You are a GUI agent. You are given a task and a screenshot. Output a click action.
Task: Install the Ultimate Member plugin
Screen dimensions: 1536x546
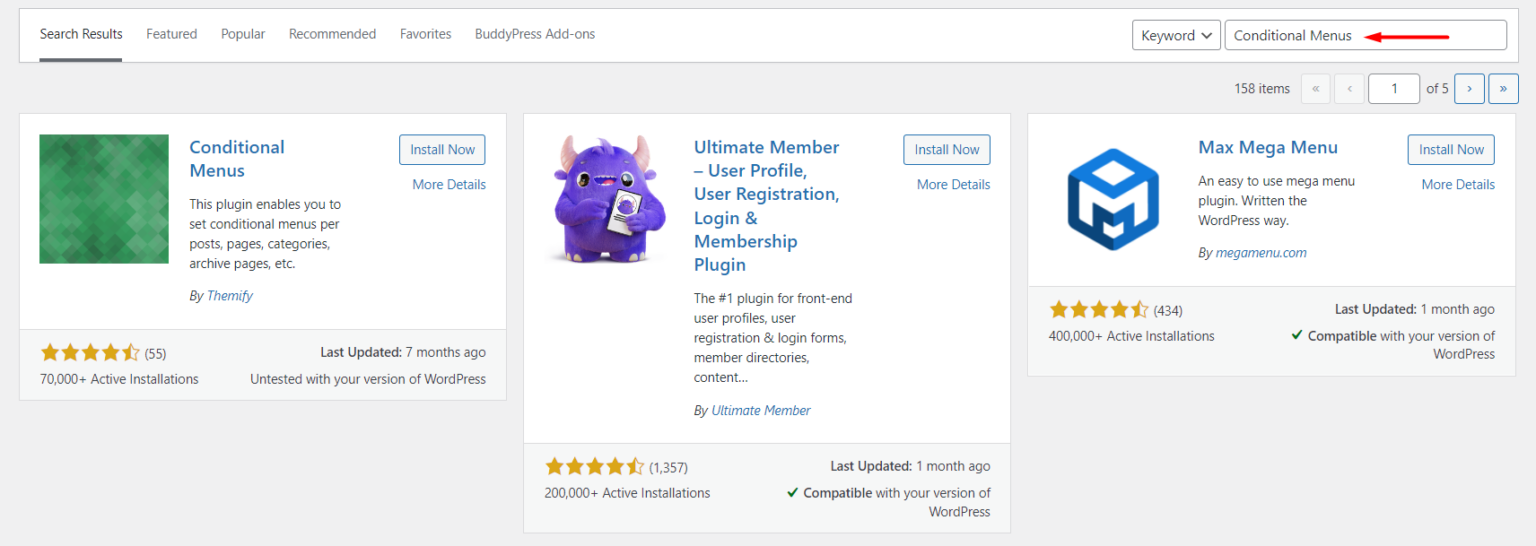pyautogui.click(x=946, y=150)
